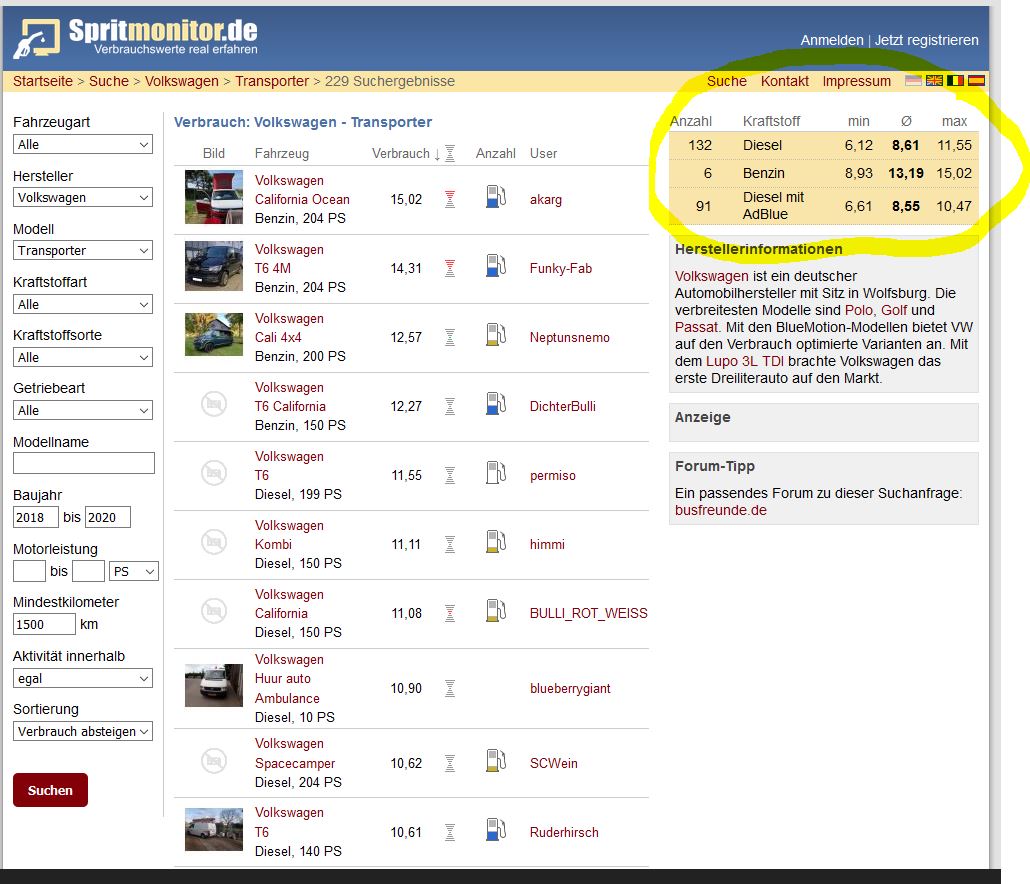This screenshot has width=1030, height=884.
Task: Open the Fahrzeugart dropdown
Action: [83, 145]
